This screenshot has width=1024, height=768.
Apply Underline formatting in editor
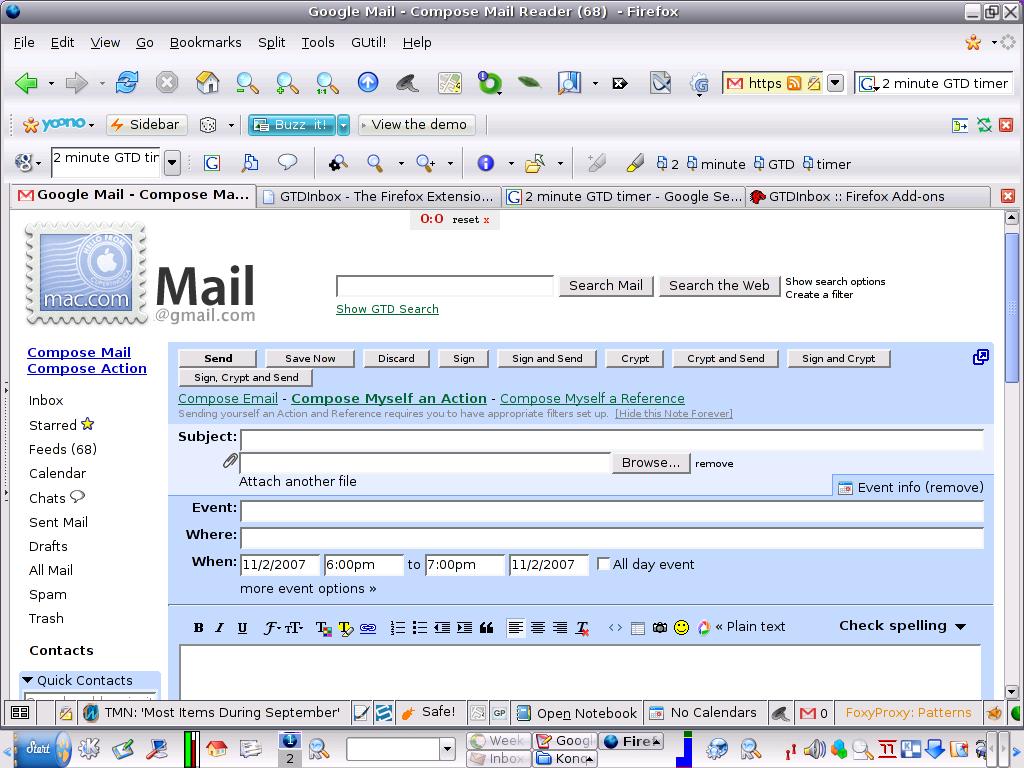(x=242, y=628)
